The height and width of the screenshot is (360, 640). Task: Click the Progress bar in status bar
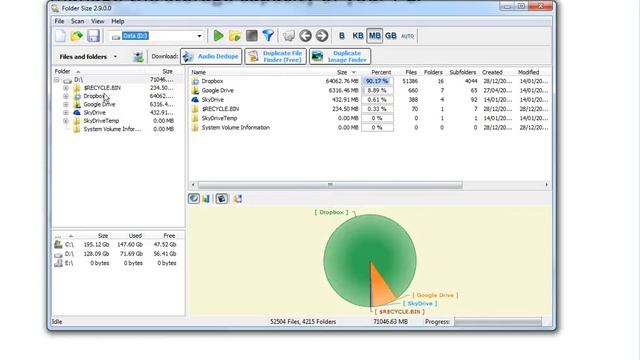pyautogui.click(x=498, y=322)
